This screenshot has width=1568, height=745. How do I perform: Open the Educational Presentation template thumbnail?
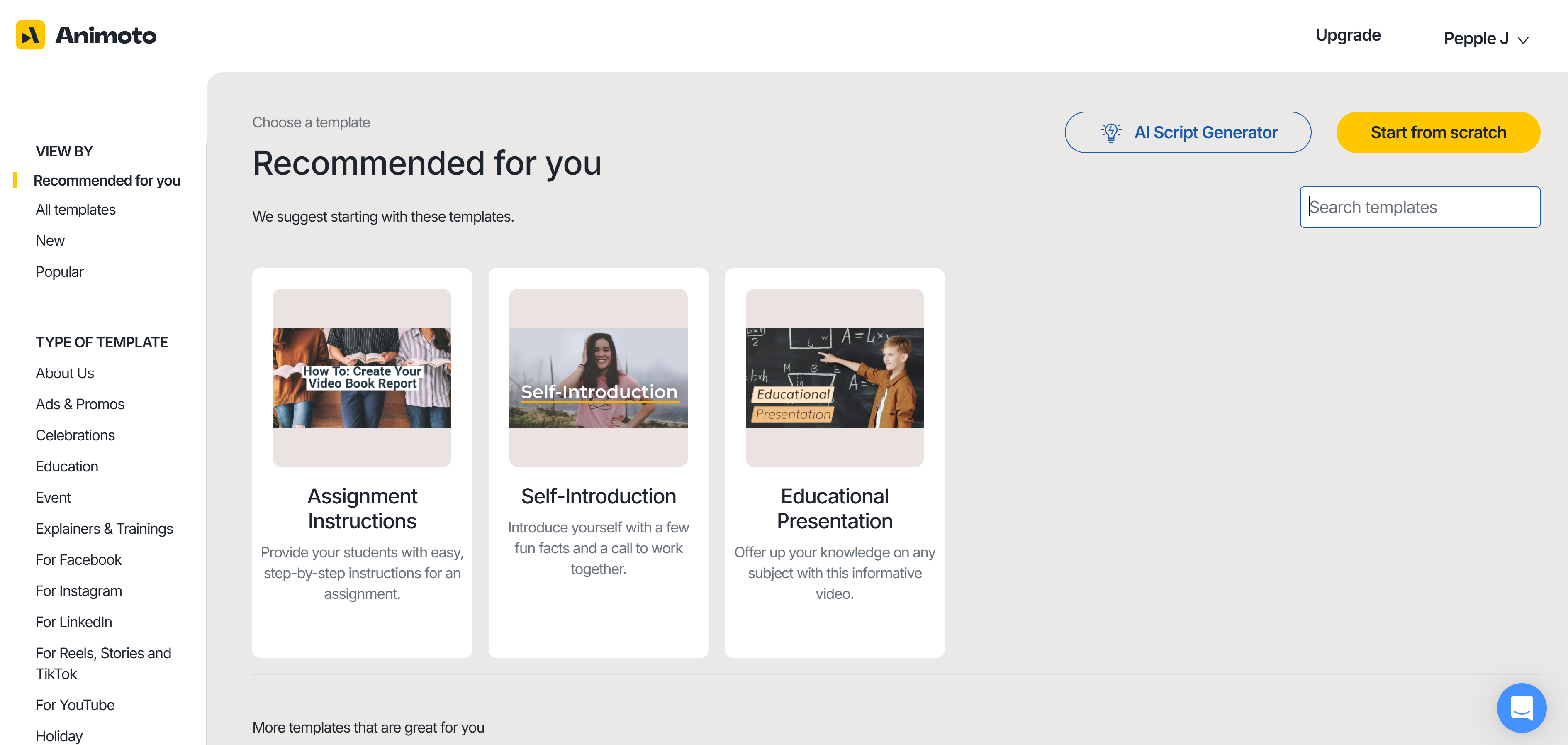(834, 378)
